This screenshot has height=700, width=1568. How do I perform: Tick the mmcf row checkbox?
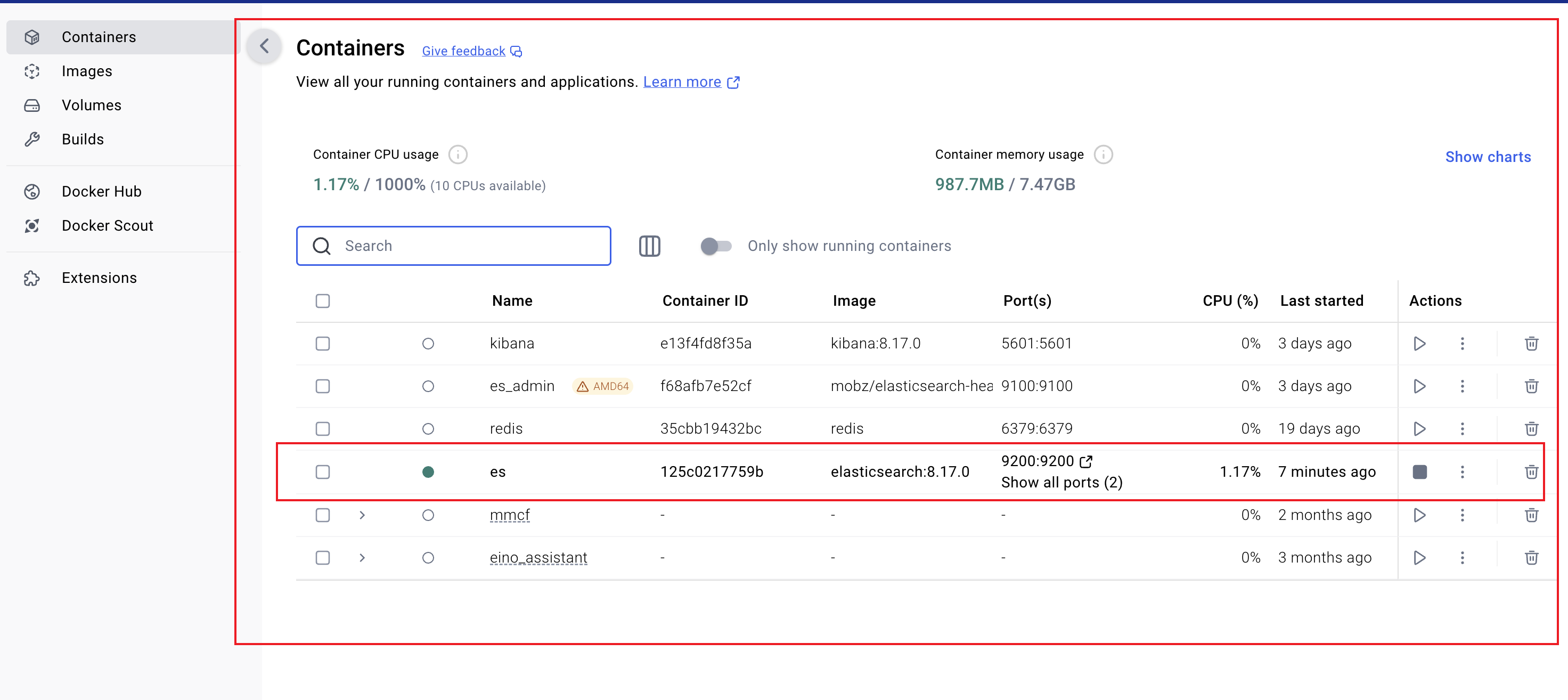point(323,515)
